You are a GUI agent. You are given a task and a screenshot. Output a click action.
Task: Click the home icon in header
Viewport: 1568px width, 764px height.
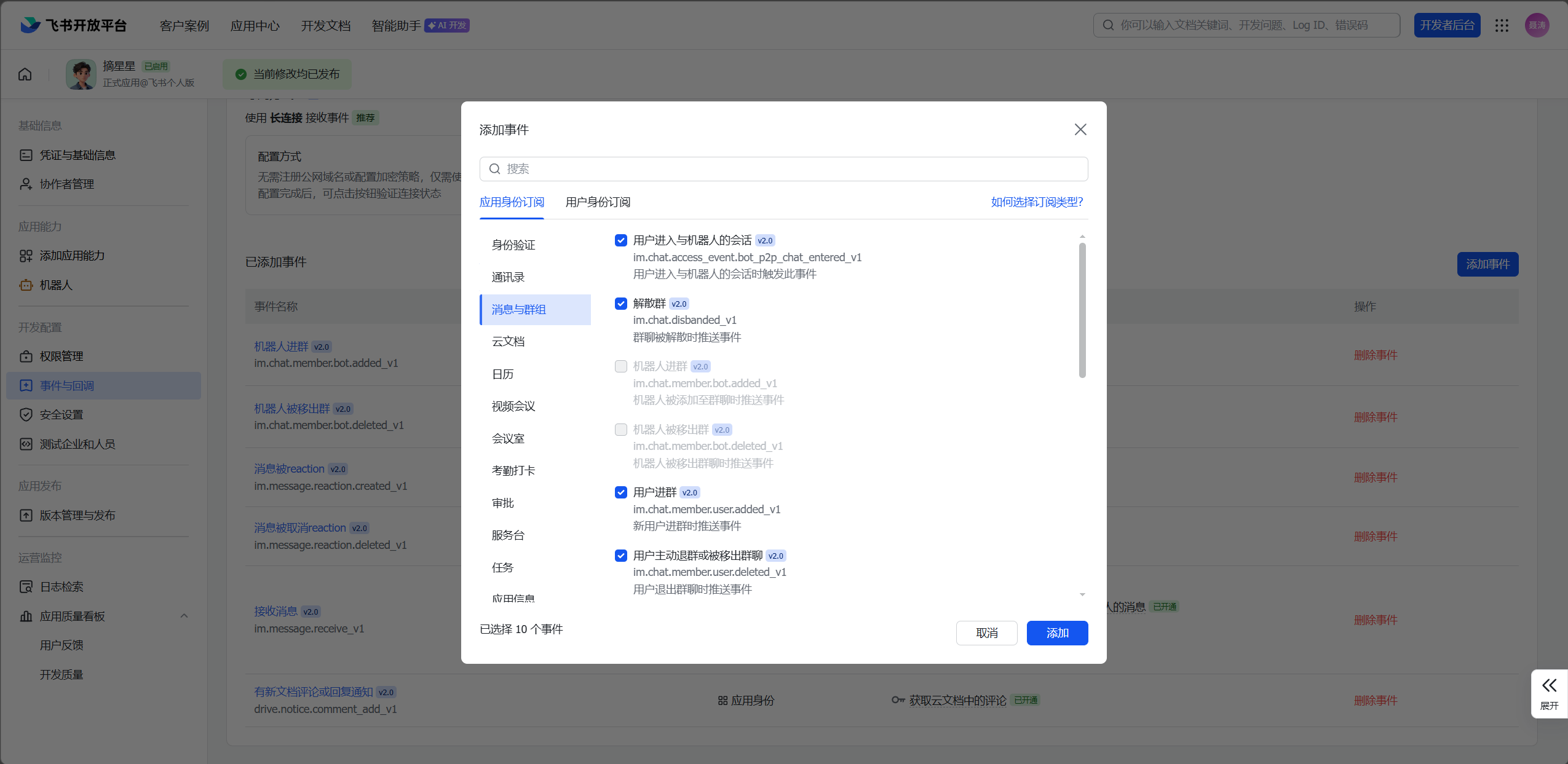tap(25, 74)
